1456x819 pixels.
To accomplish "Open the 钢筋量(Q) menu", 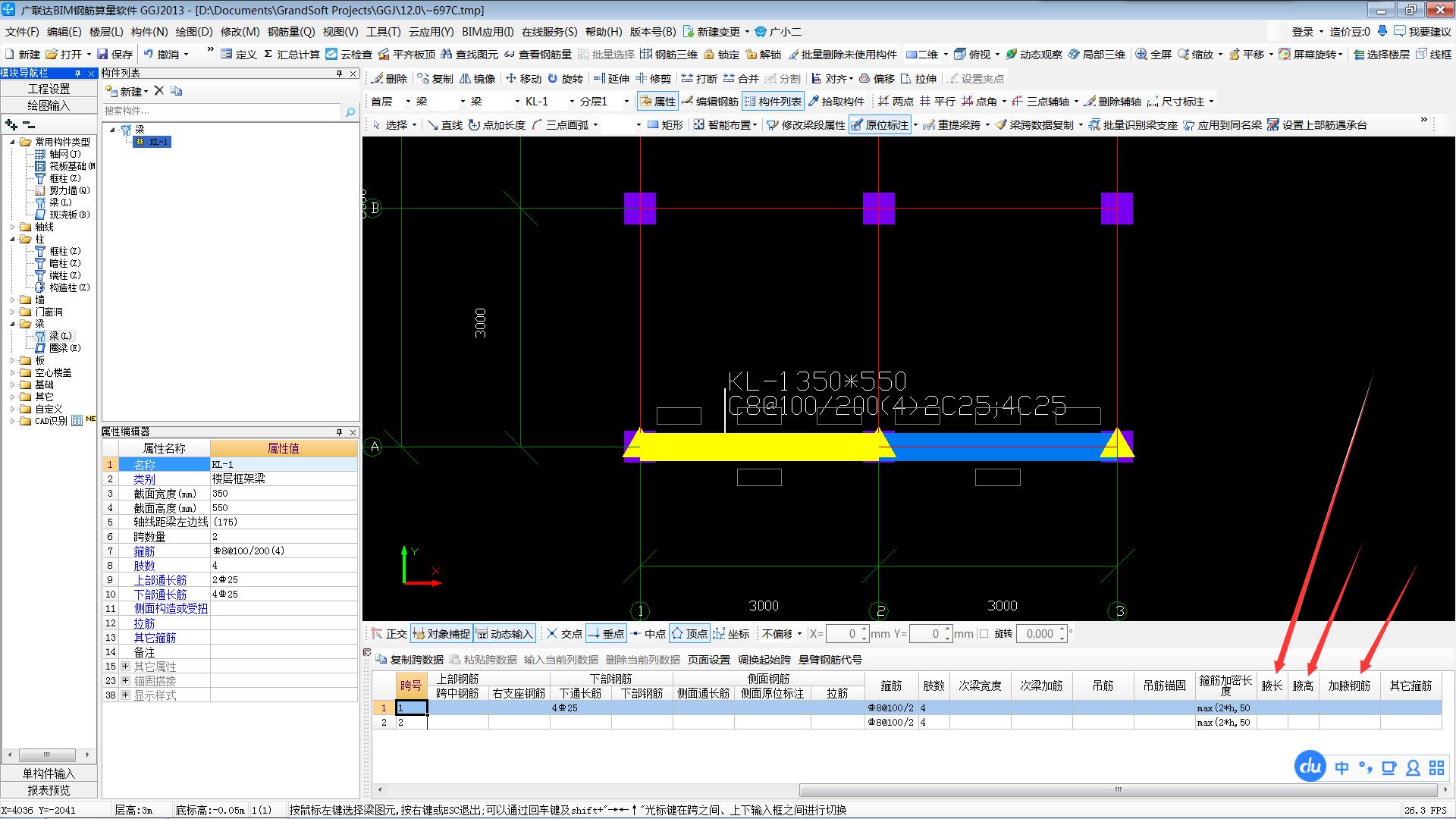I will [x=291, y=31].
